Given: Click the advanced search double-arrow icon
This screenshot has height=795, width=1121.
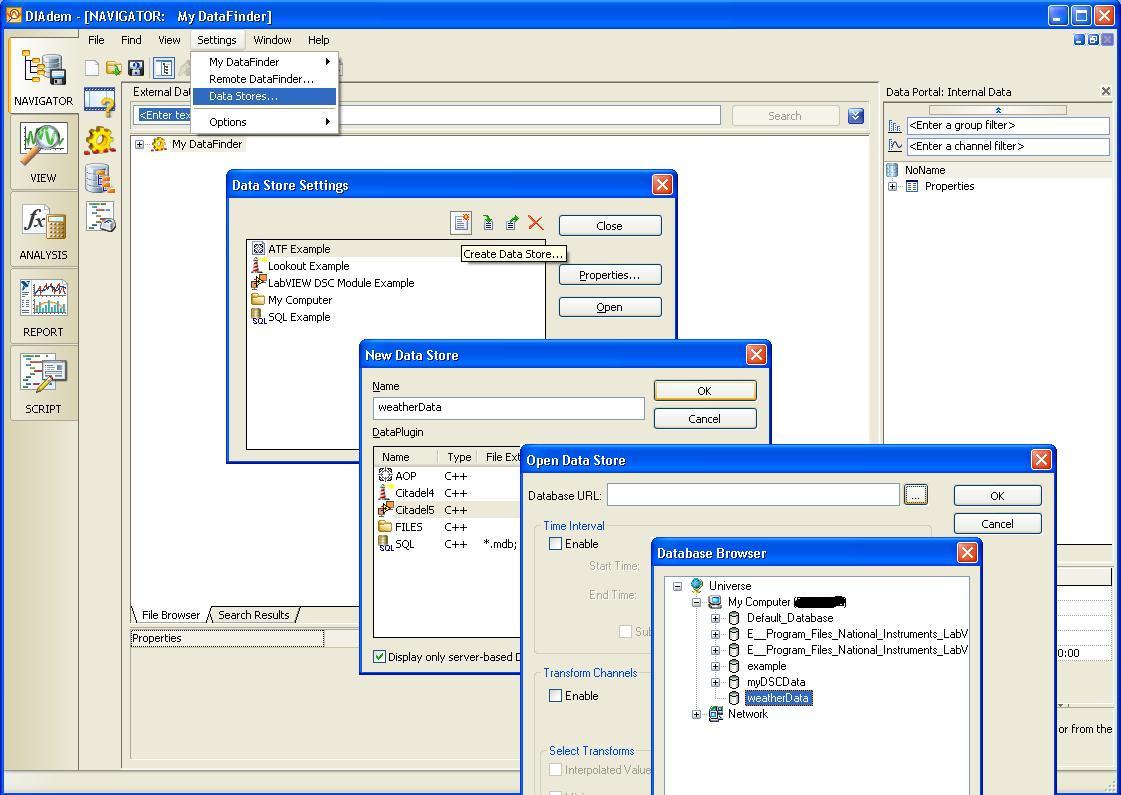Looking at the screenshot, I should coord(856,116).
